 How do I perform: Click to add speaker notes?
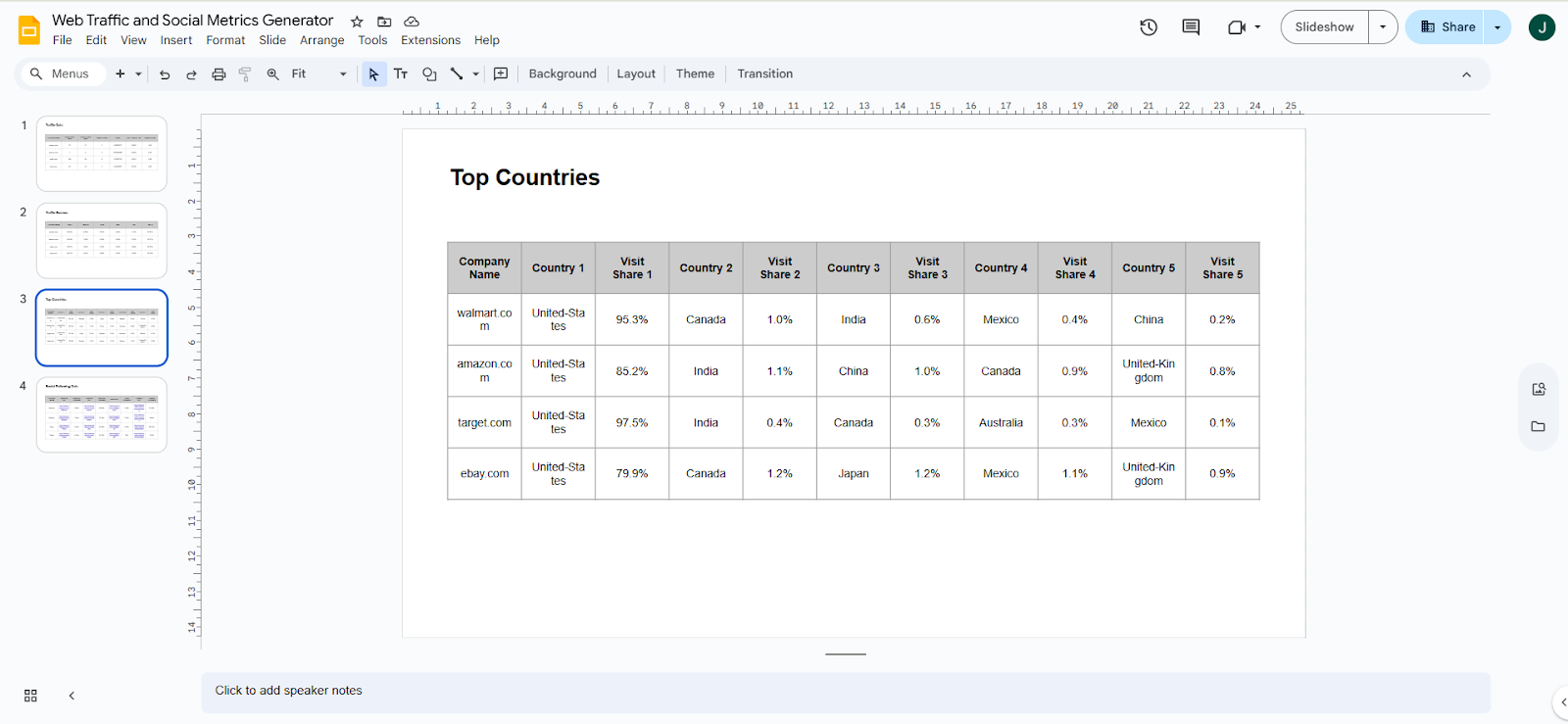point(846,692)
